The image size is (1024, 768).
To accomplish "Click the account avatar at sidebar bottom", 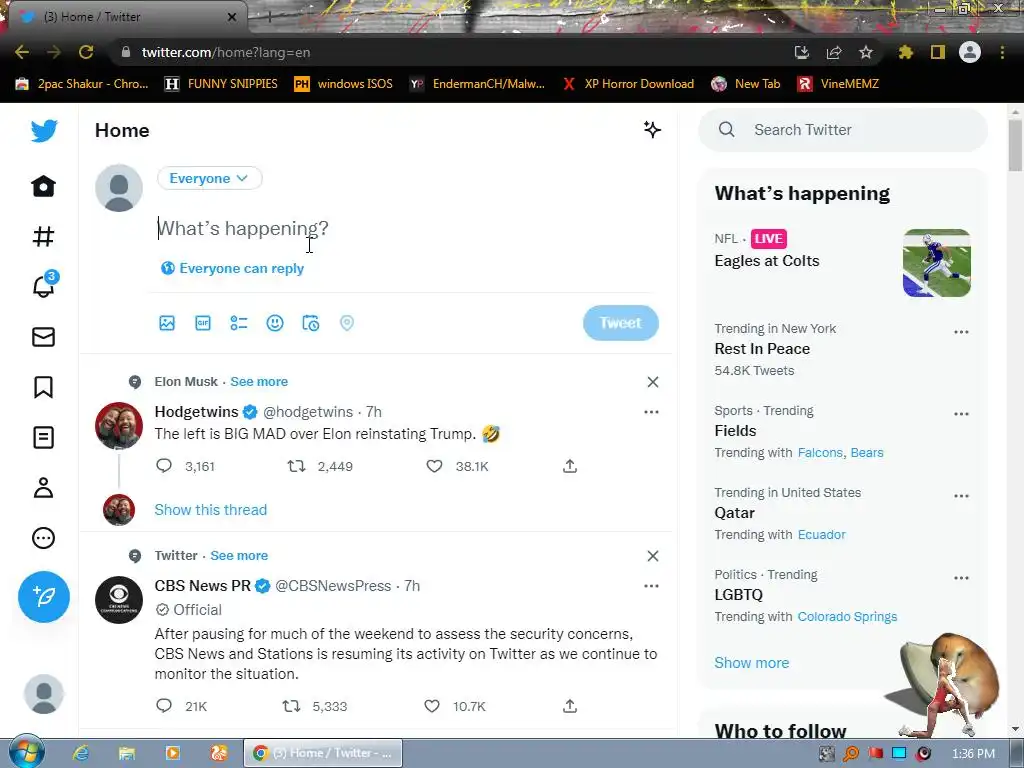I will point(44,694).
